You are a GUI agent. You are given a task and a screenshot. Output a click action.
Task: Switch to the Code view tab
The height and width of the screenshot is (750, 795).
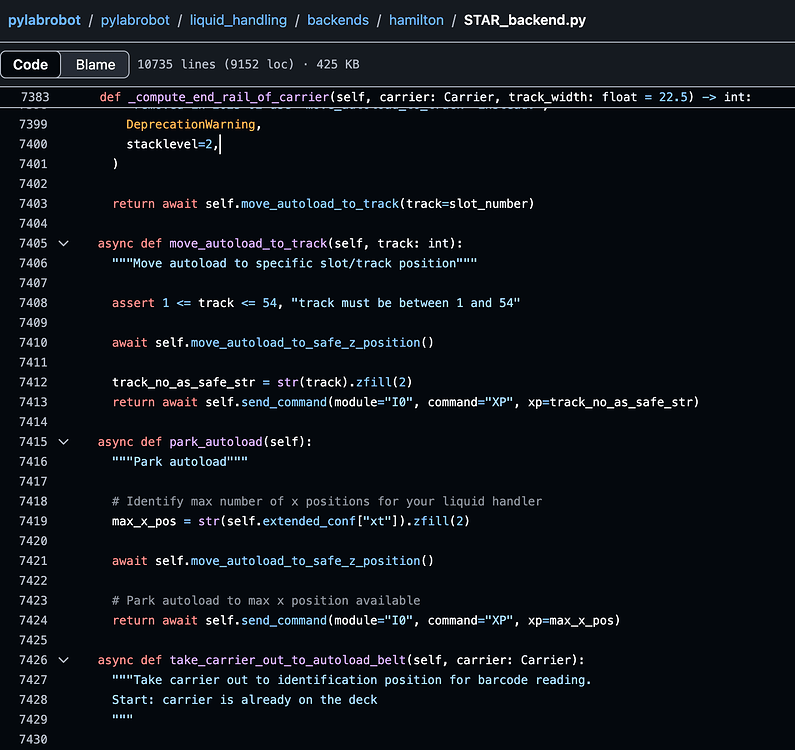(30, 64)
